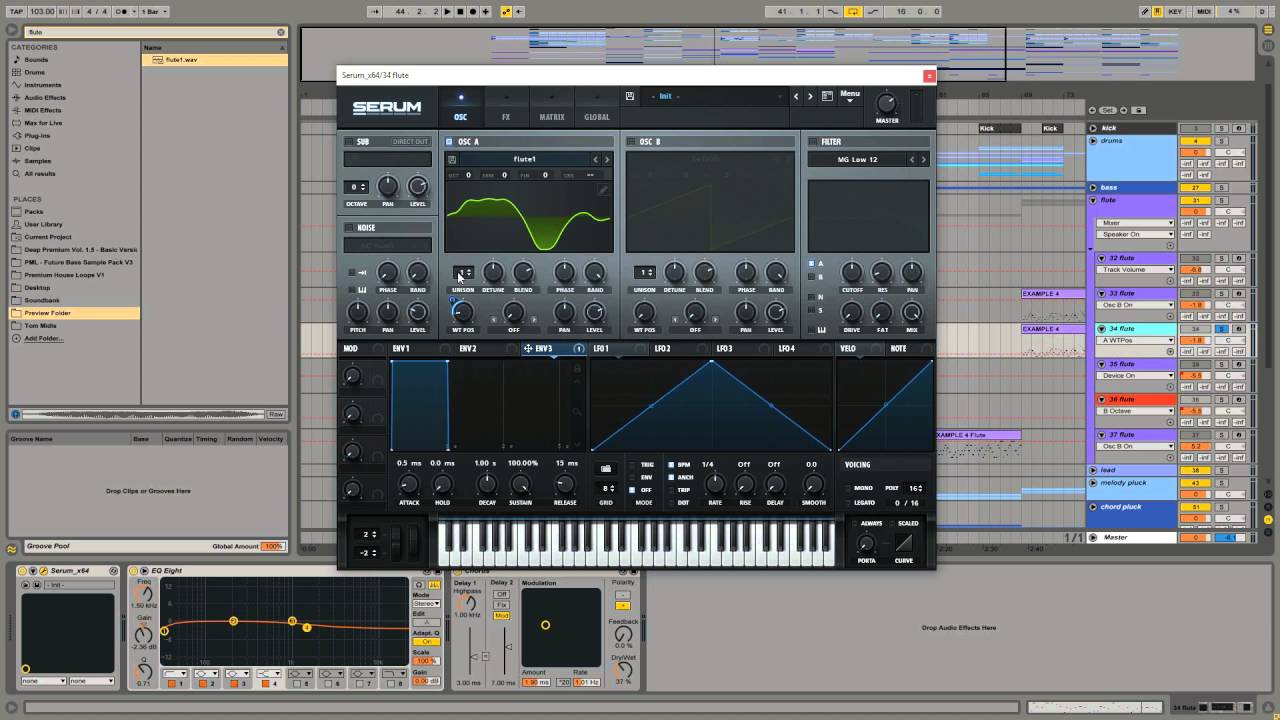1280x720 pixels.
Task: Toggle the LFO ANCH checkbox
Action: [x=671, y=477]
